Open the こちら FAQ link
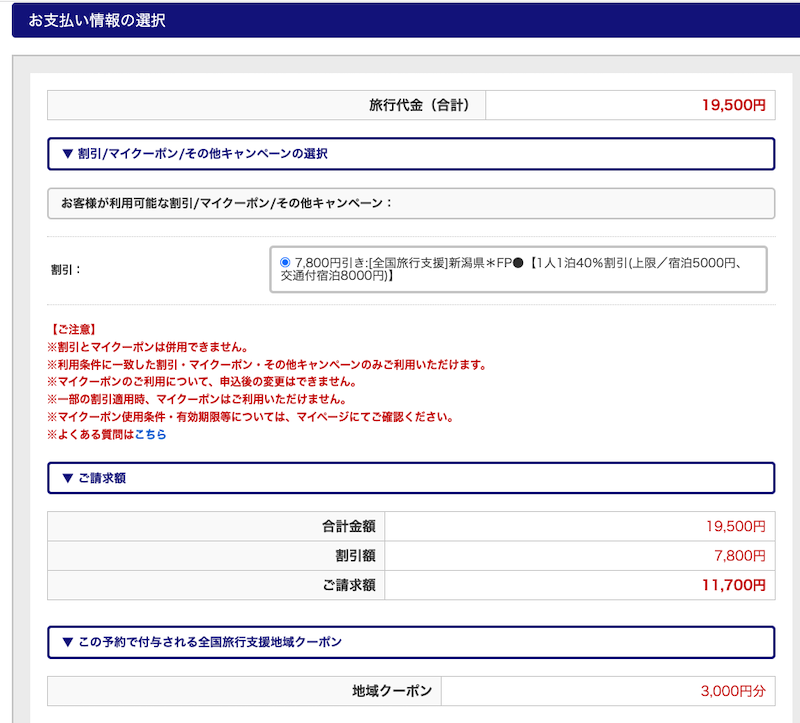 (151, 434)
